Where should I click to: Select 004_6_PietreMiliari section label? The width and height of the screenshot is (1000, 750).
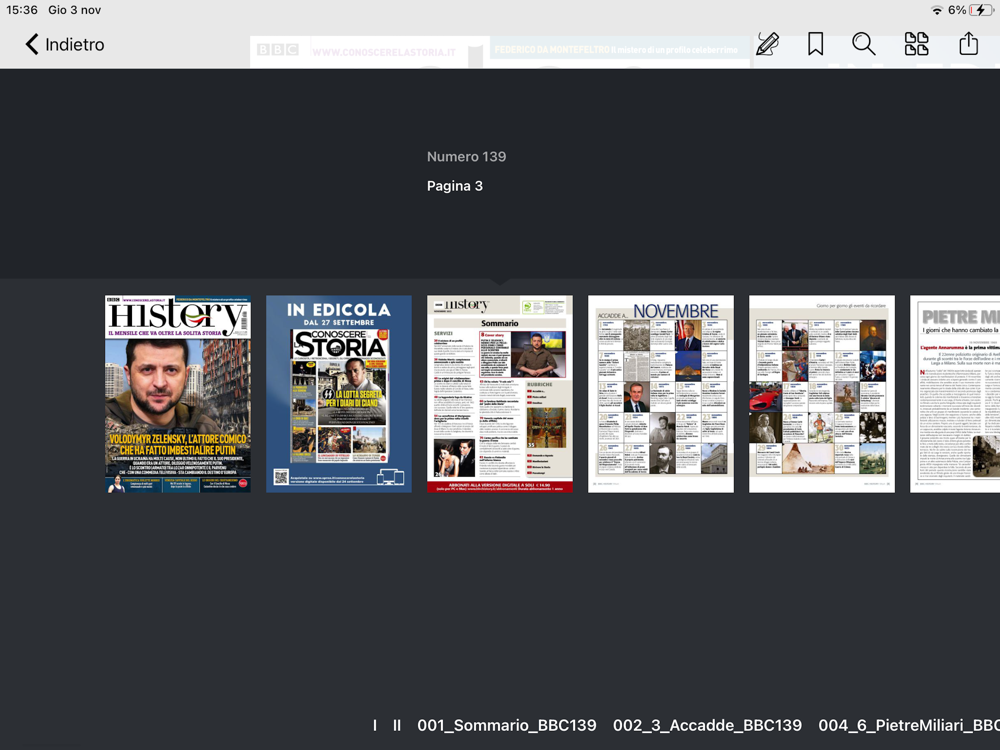pos(909,725)
